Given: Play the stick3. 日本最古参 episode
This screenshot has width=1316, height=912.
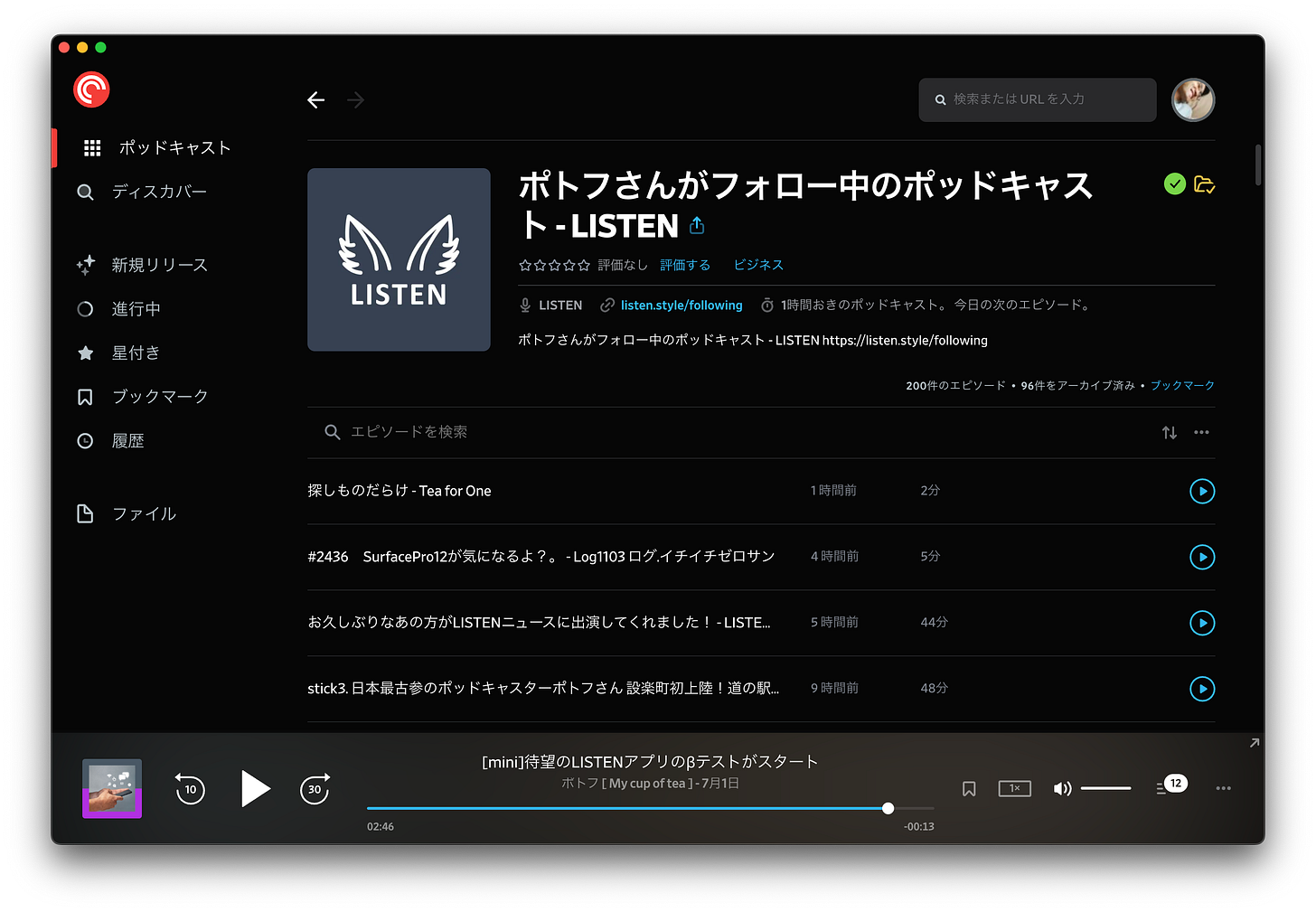Looking at the screenshot, I should click(1202, 689).
